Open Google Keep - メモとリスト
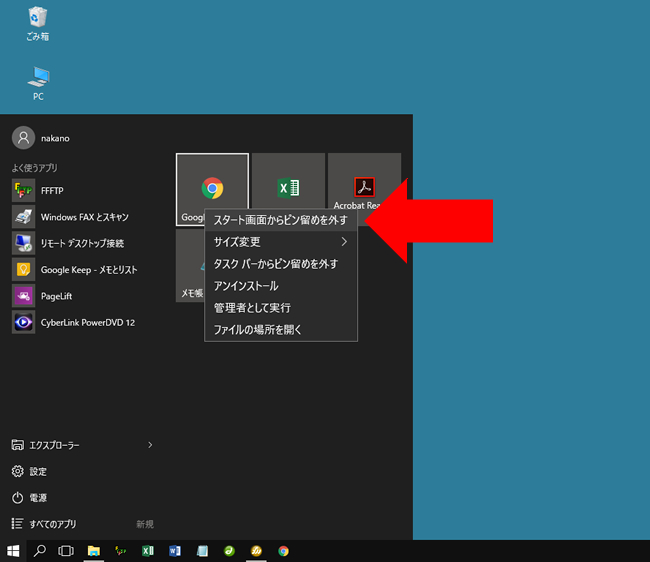The image size is (650, 562). pos(88,269)
